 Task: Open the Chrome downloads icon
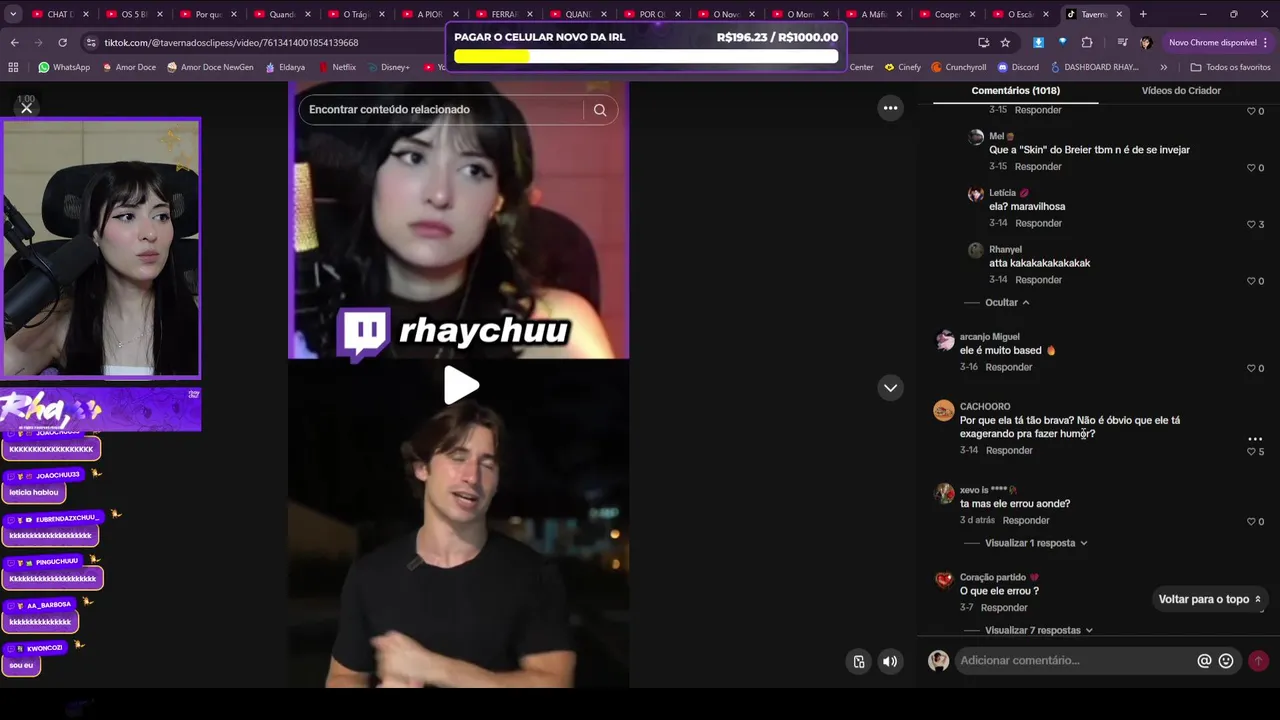coord(1038,43)
